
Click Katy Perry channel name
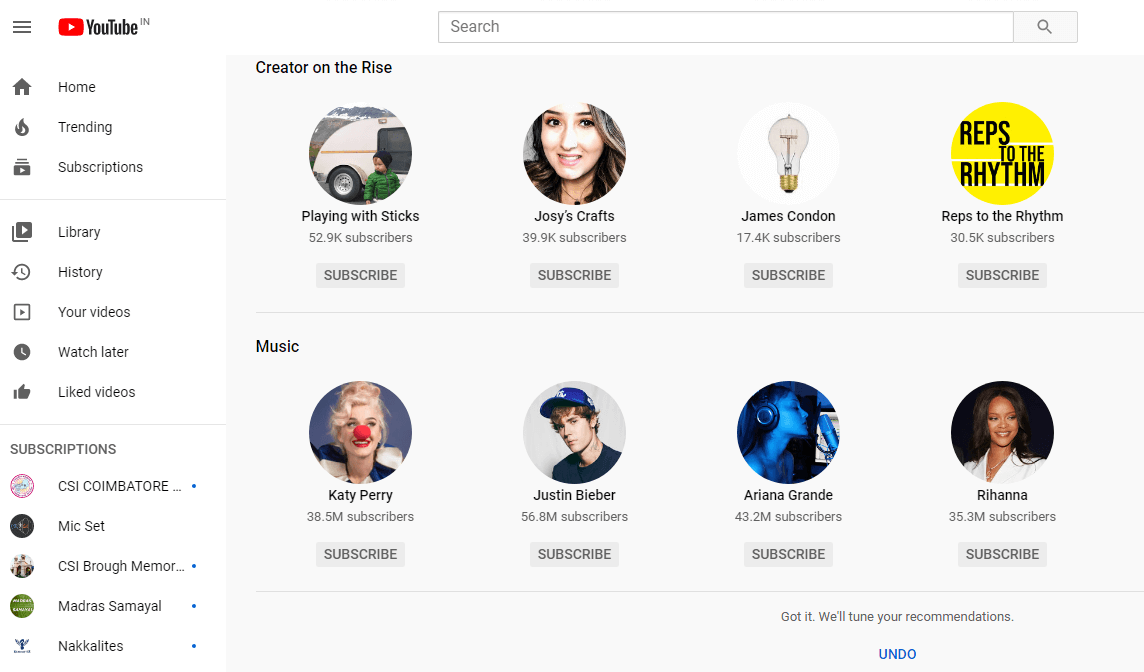pyautogui.click(x=360, y=495)
